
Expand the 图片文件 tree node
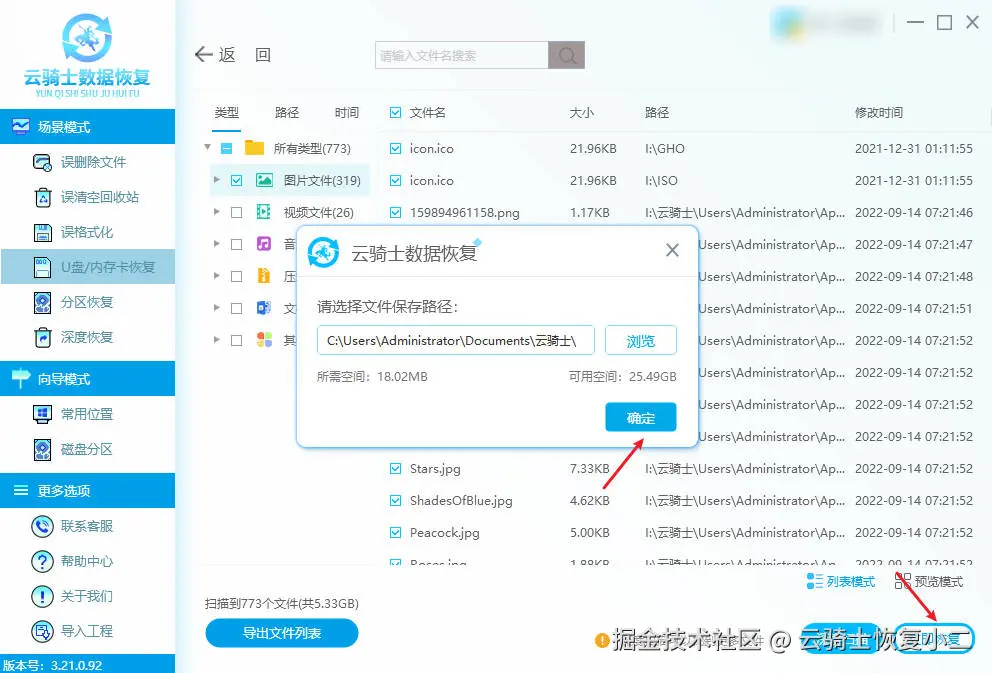tap(216, 180)
